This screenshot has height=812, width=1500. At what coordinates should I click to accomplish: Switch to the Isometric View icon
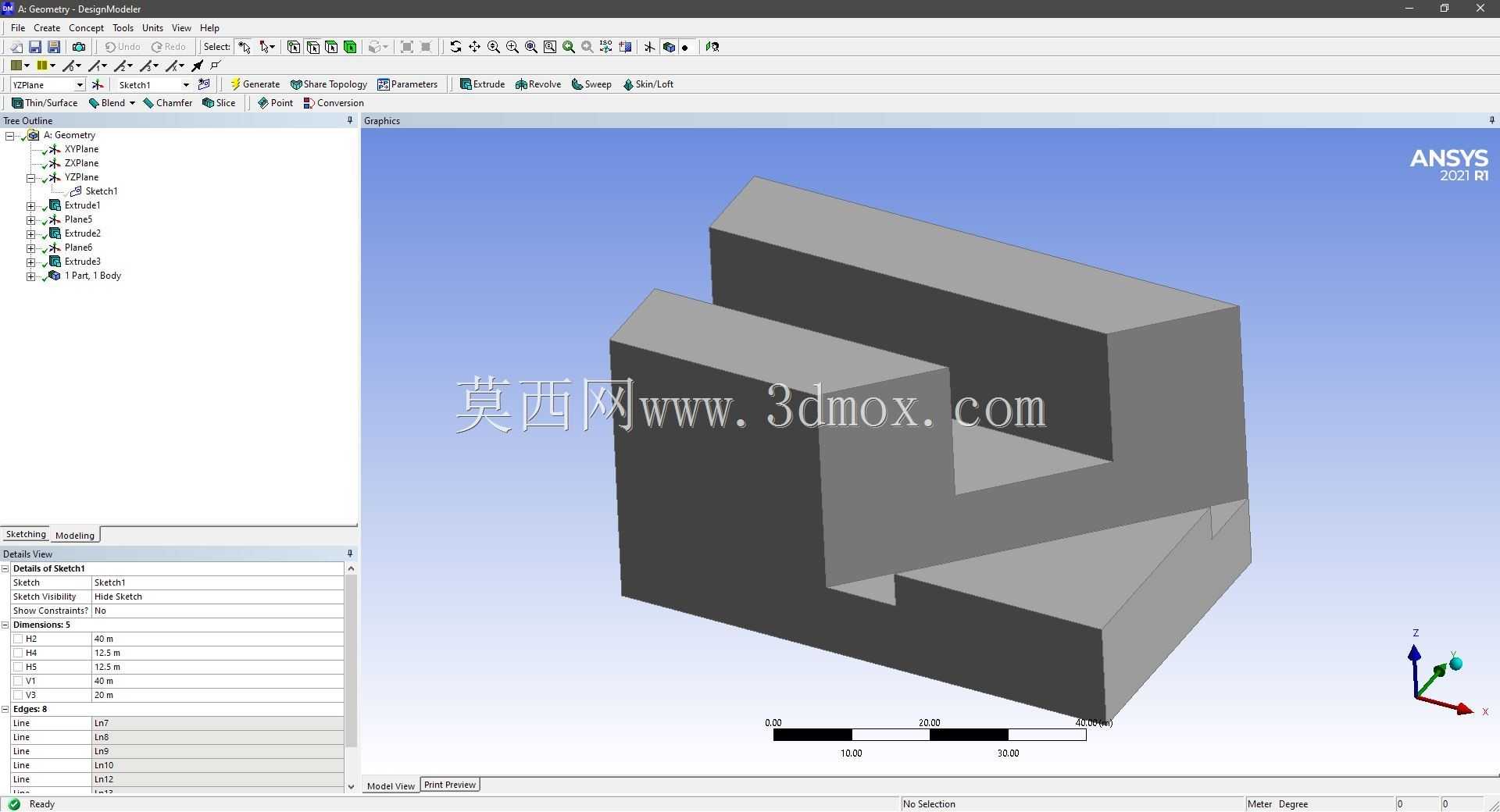[x=606, y=47]
